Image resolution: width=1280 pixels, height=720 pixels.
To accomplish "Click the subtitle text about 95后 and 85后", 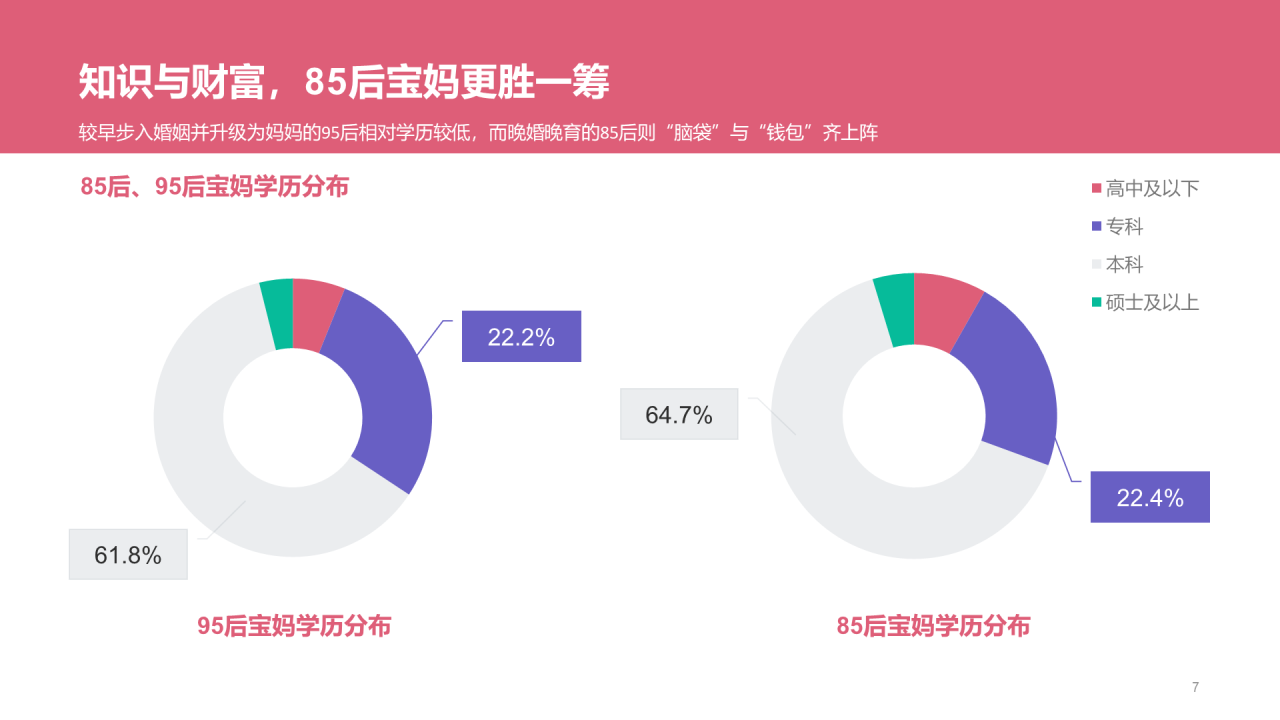I will (478, 132).
